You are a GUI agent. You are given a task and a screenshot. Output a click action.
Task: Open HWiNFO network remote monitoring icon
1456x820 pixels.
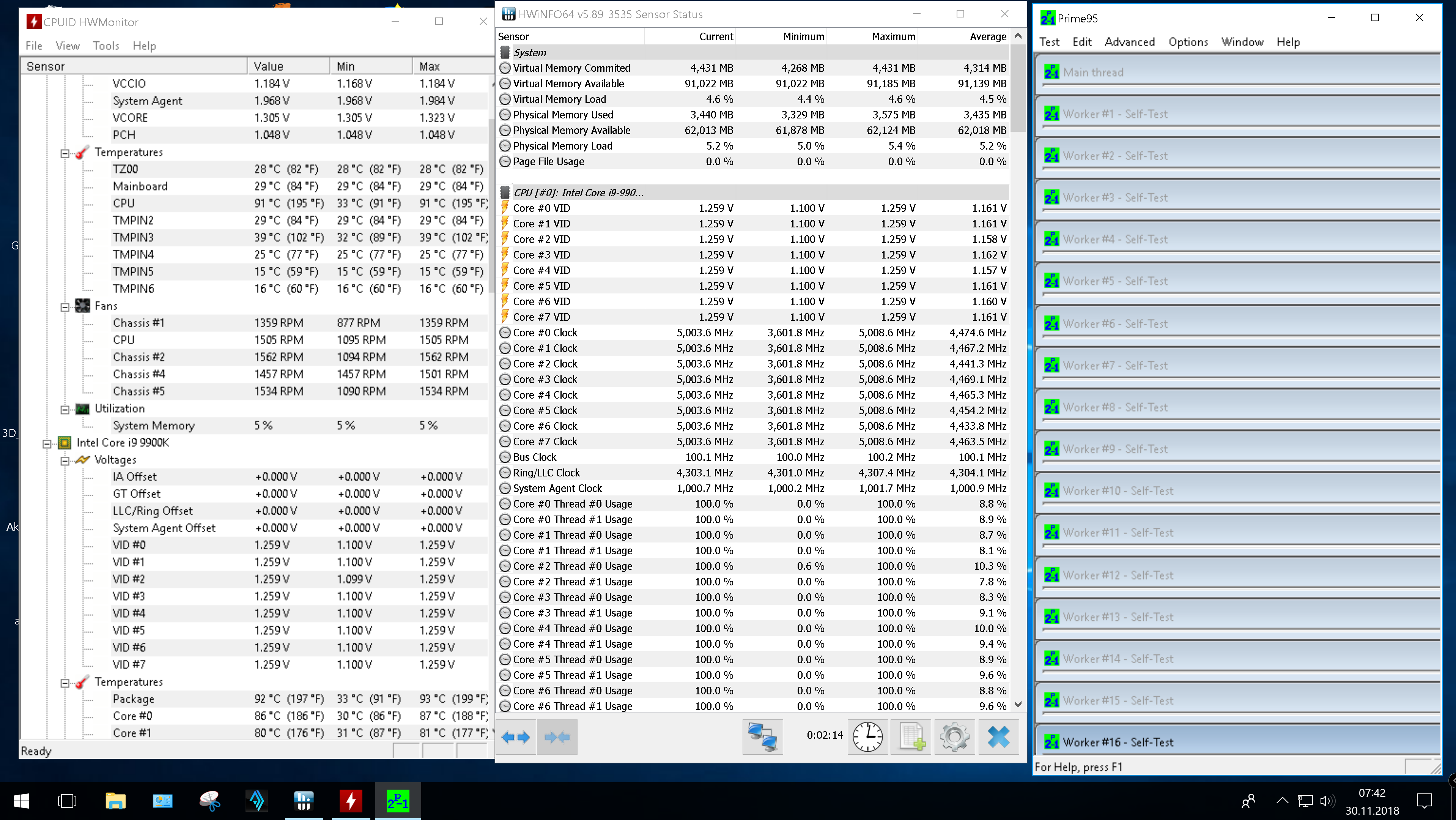click(762, 737)
